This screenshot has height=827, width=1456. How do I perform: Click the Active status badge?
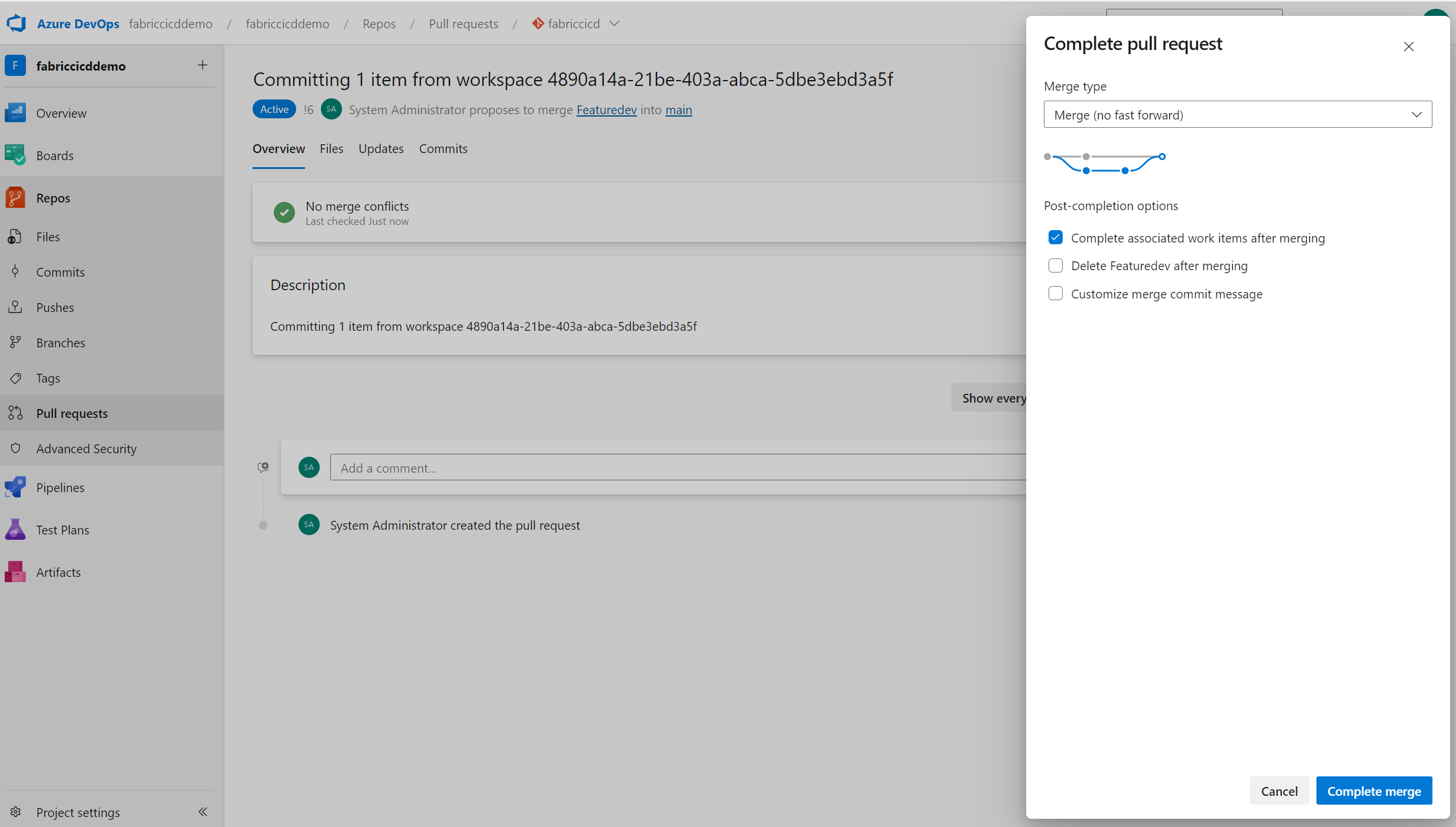[x=274, y=109]
